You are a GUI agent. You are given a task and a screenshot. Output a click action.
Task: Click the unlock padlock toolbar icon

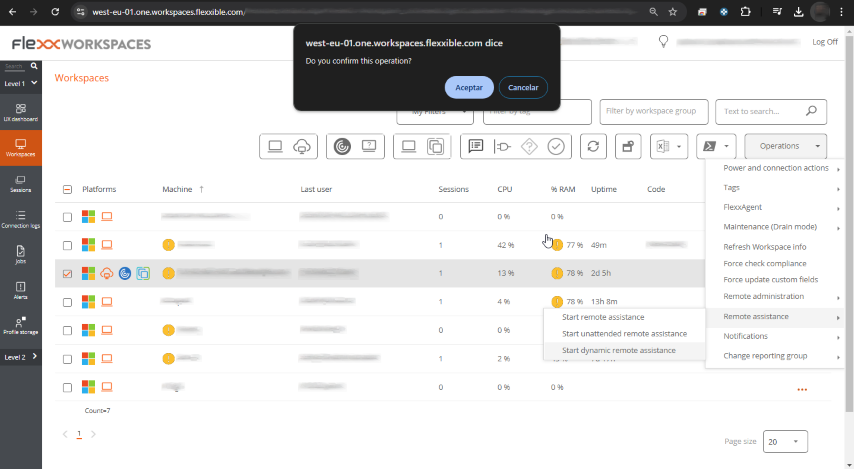(628, 146)
